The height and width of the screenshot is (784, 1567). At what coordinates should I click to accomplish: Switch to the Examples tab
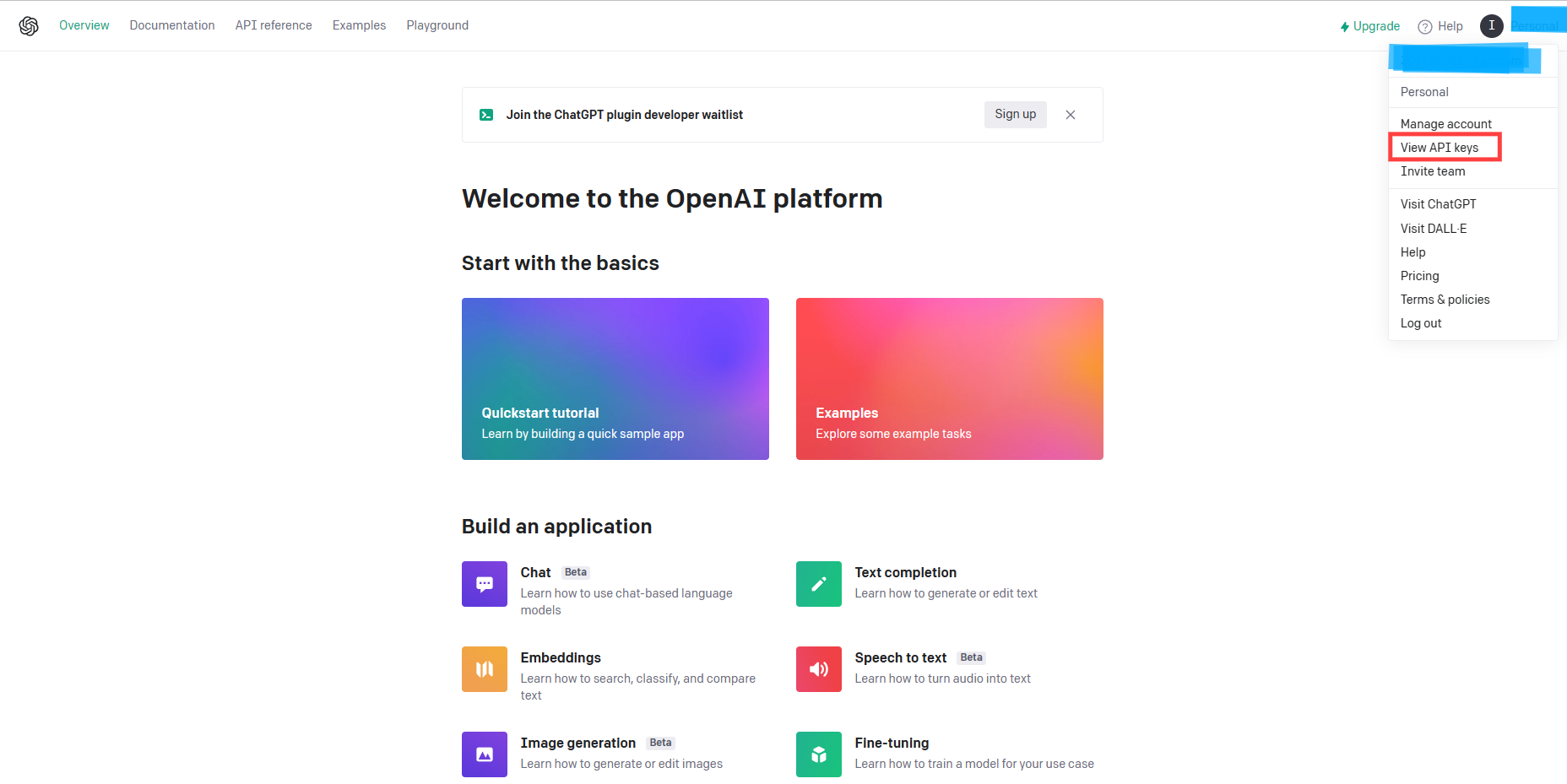pyautogui.click(x=359, y=25)
